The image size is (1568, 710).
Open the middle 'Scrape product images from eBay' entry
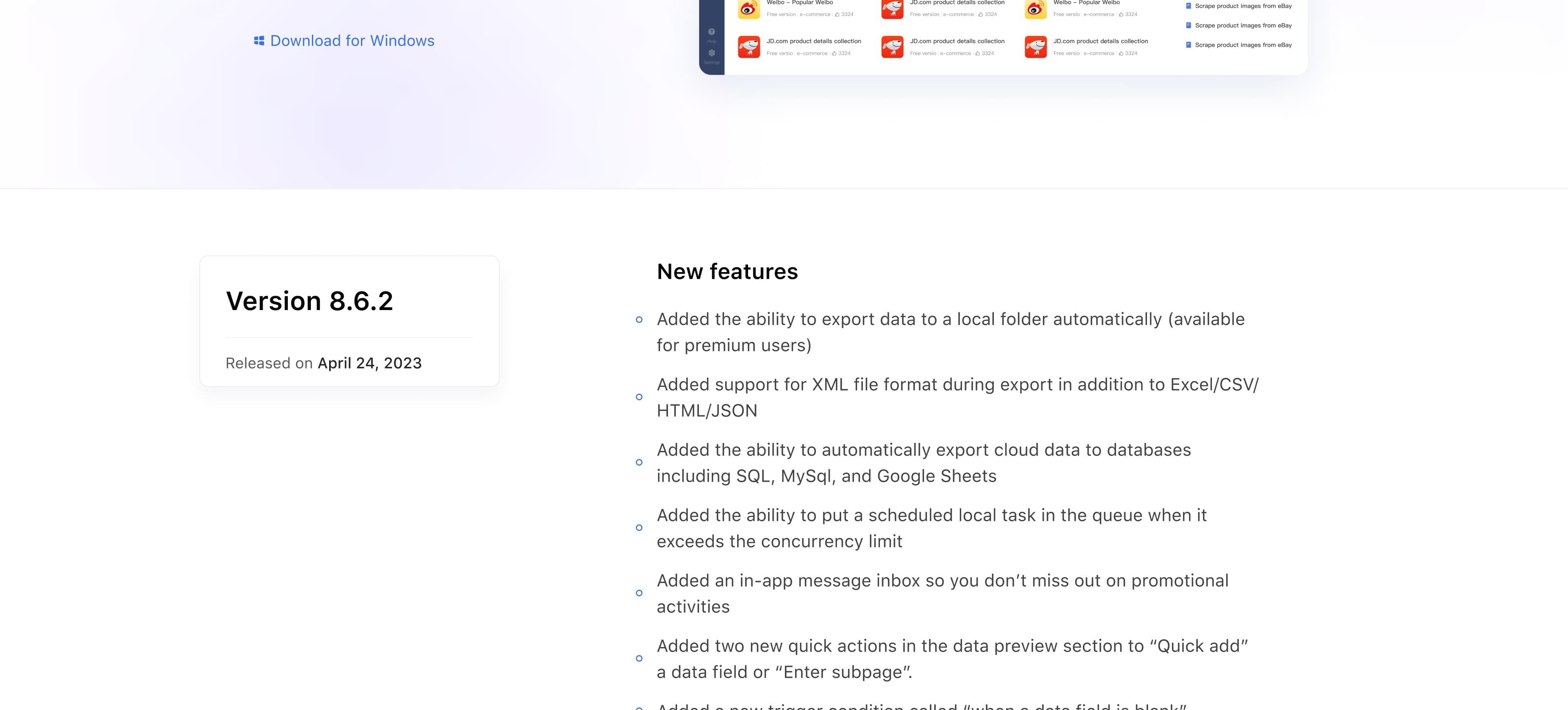coord(1243,26)
